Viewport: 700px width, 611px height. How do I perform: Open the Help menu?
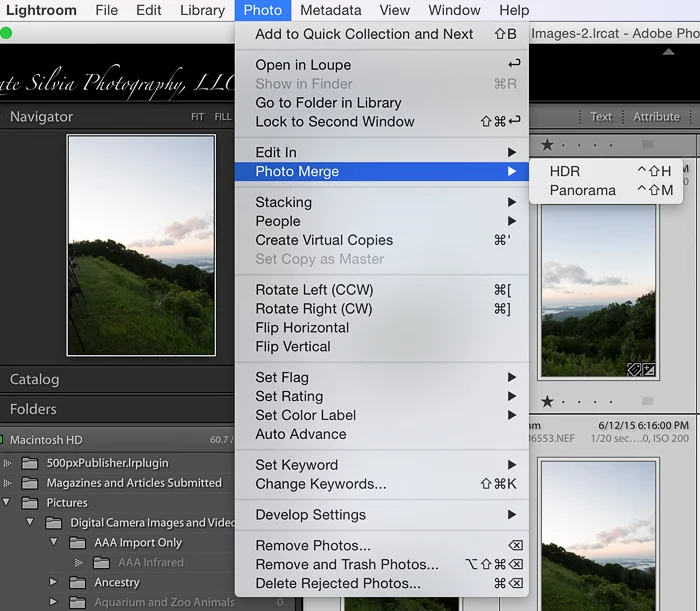coord(514,10)
